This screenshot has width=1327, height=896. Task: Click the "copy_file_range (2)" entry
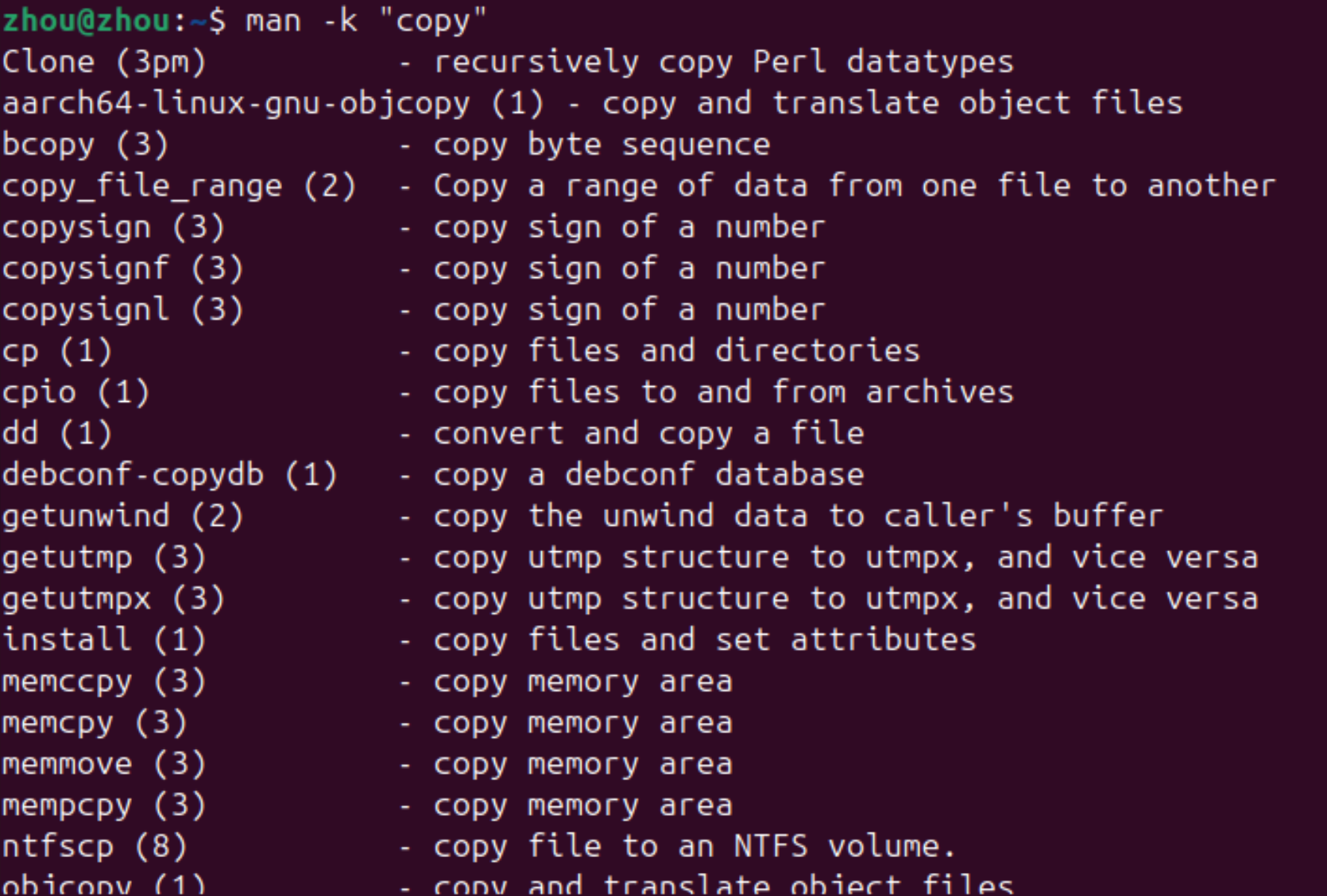pyautogui.click(x=179, y=186)
